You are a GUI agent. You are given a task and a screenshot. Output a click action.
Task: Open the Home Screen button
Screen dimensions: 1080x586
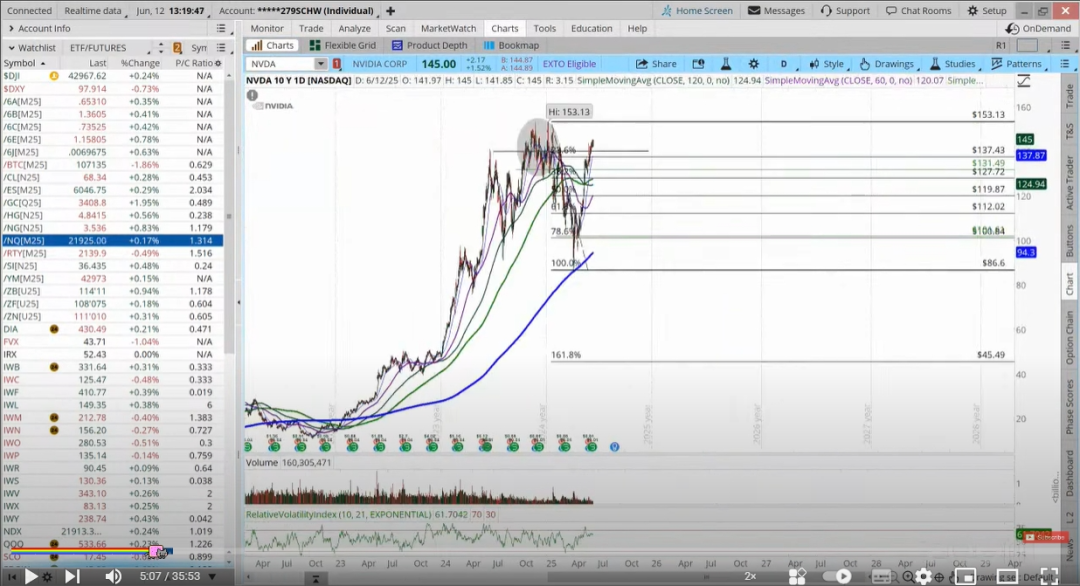coord(697,10)
